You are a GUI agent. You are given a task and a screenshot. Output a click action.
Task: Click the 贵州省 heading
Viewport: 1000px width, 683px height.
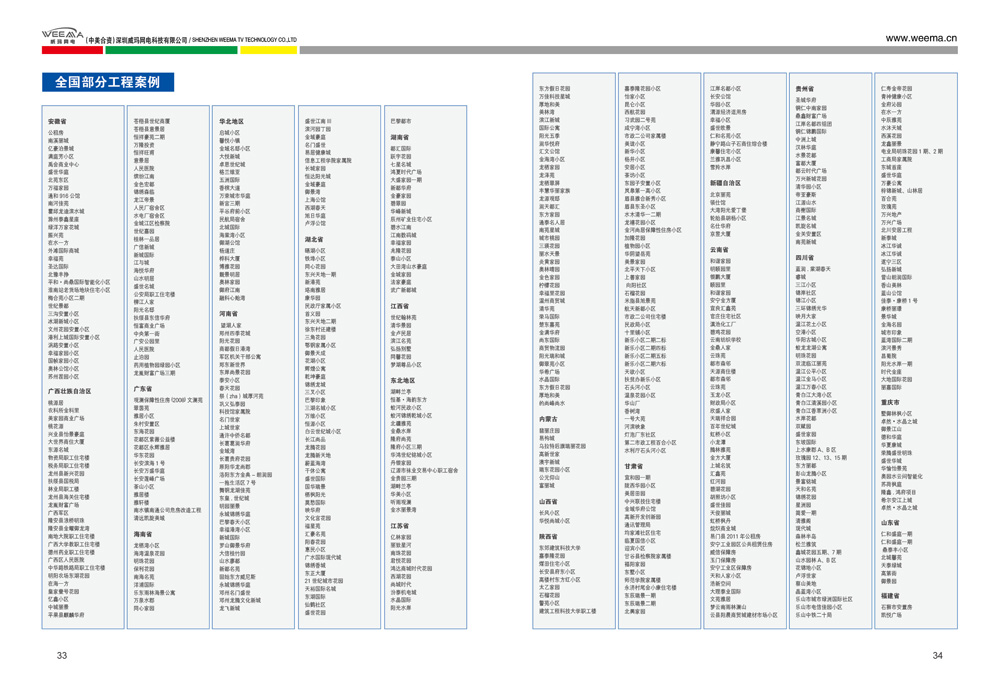click(805, 89)
